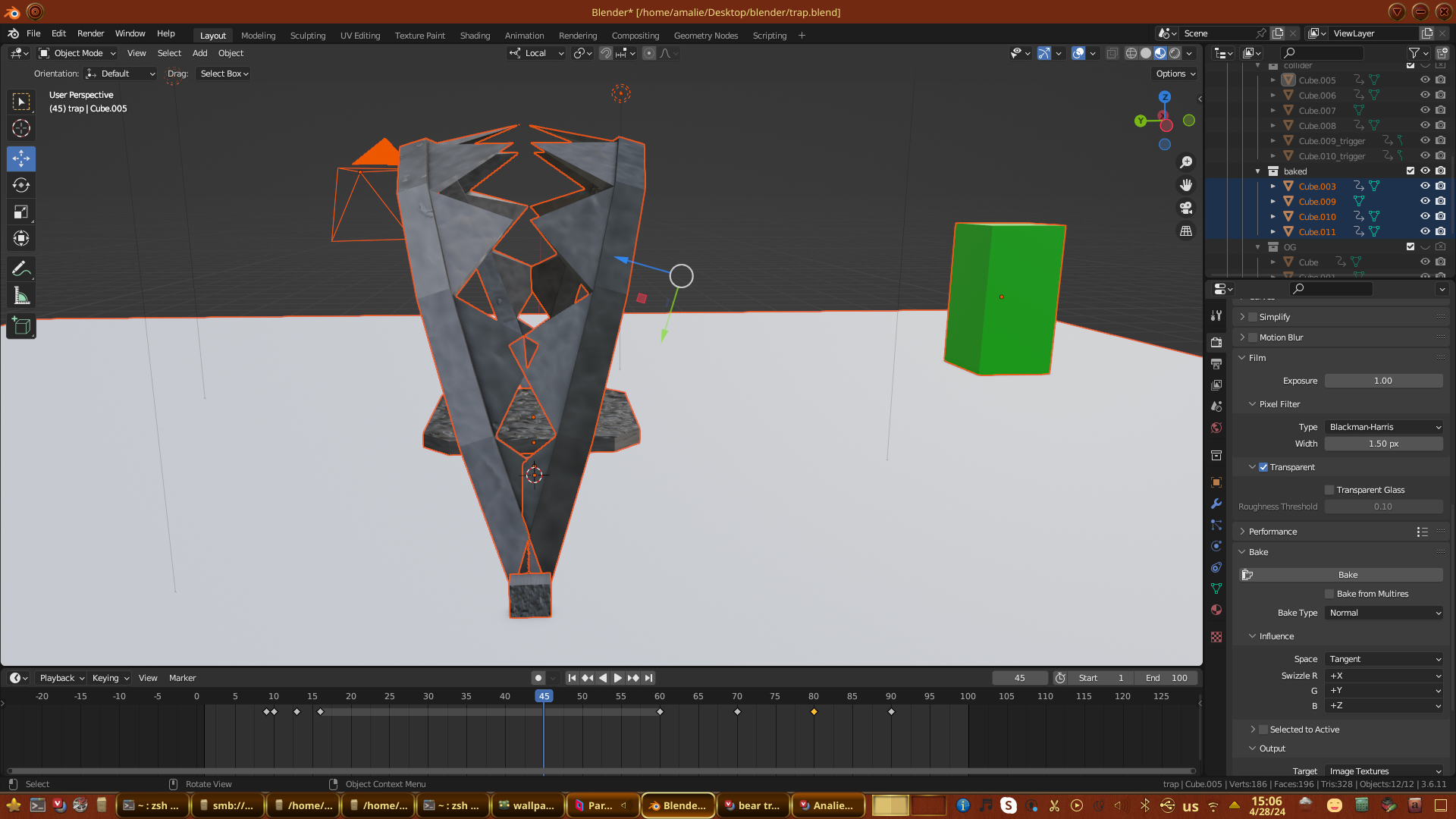The height and width of the screenshot is (819, 1456).
Task: Click the Exposure value slider
Action: coord(1383,381)
